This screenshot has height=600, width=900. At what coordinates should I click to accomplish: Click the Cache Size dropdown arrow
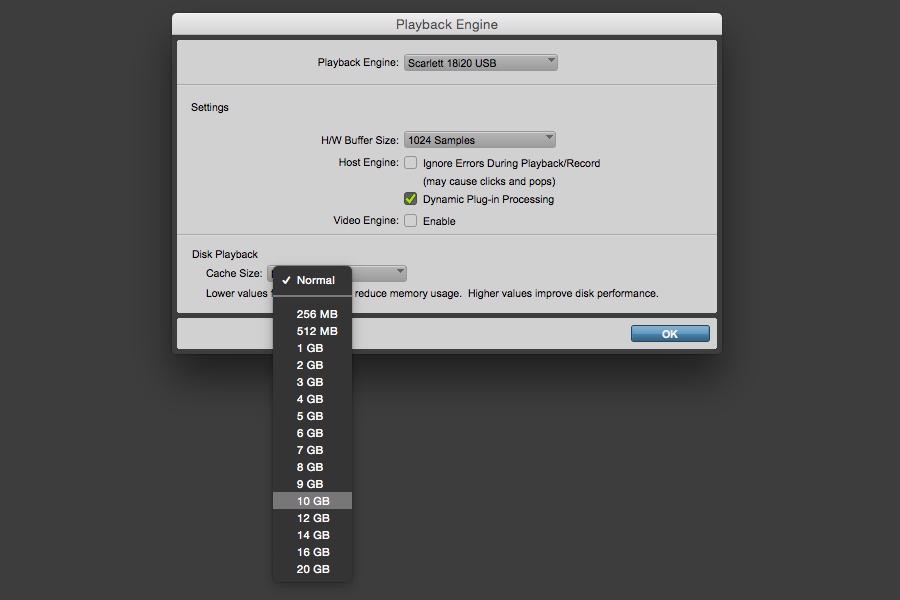click(x=400, y=273)
